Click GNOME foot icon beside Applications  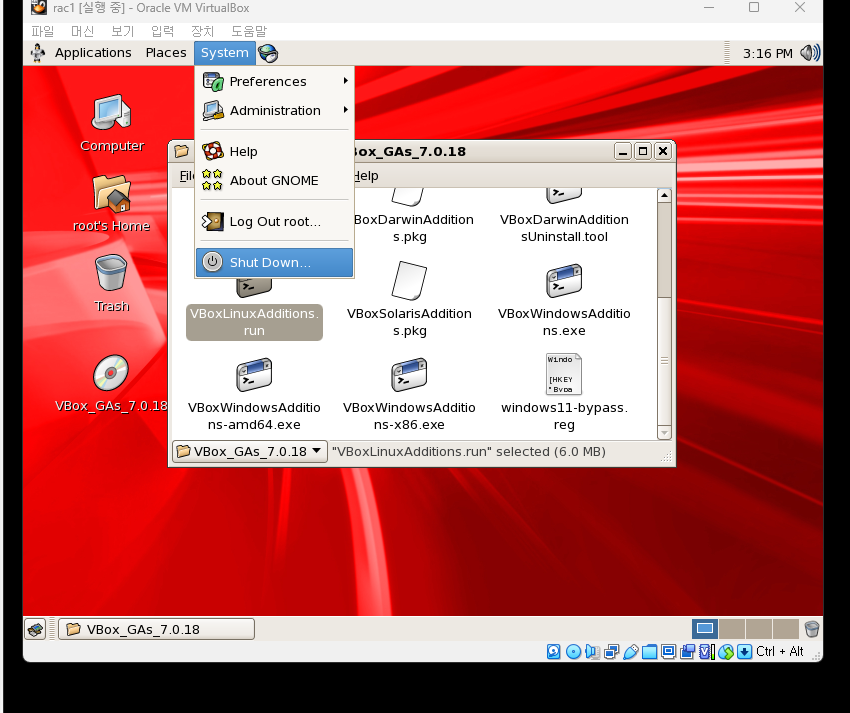coord(38,53)
